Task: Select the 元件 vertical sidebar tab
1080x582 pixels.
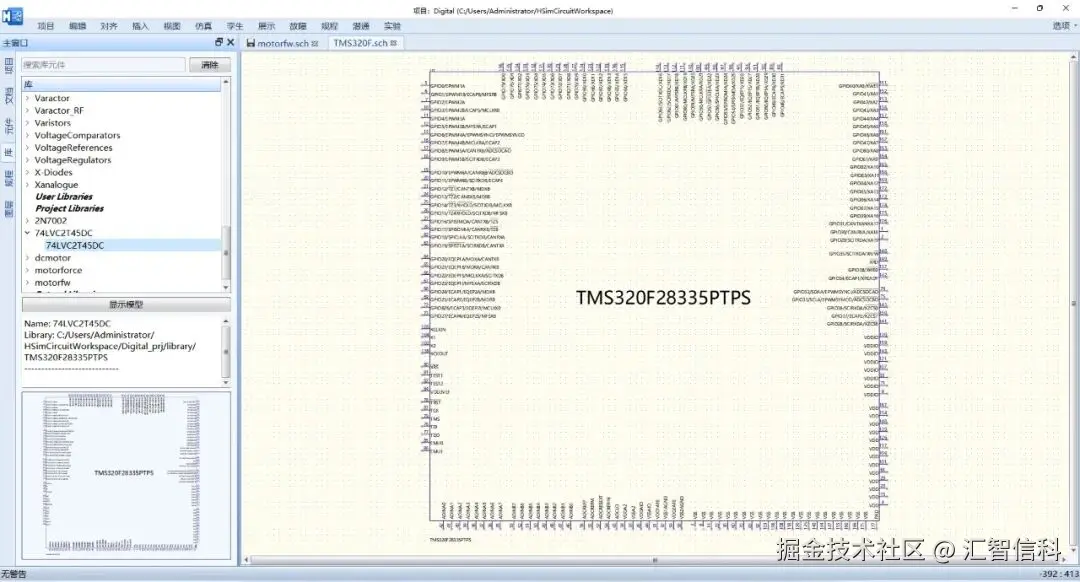Action: pos(9,127)
